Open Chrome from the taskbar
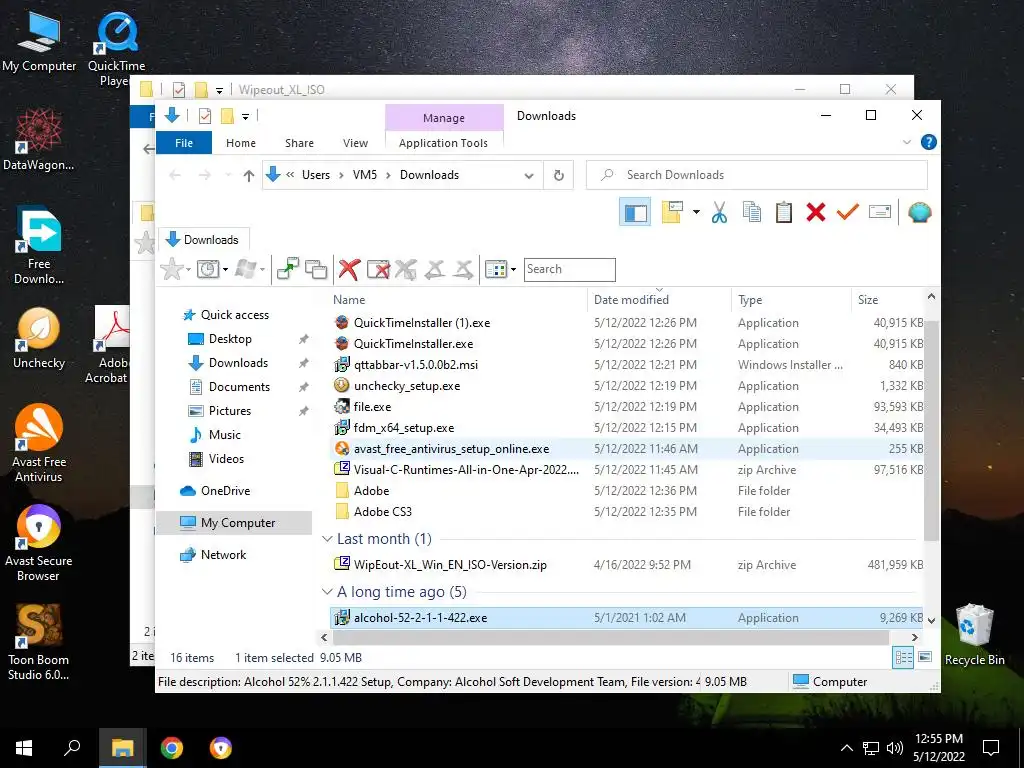The width and height of the screenshot is (1024, 768). [172, 748]
